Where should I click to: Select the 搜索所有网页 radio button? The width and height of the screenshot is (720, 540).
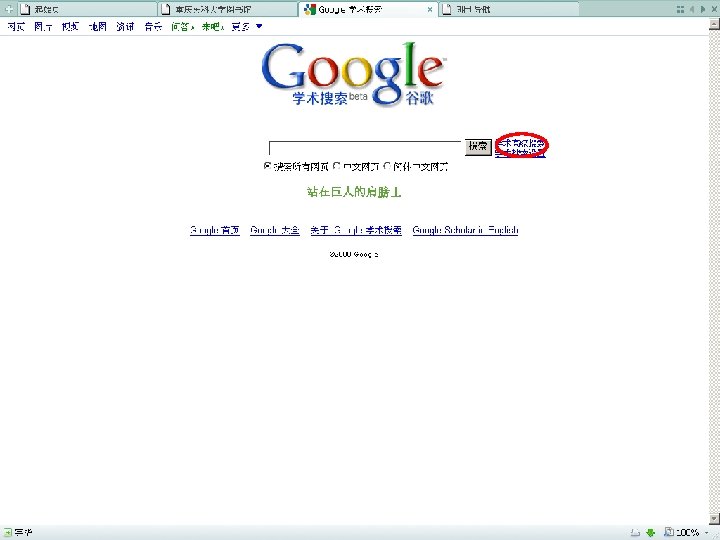pos(267,166)
